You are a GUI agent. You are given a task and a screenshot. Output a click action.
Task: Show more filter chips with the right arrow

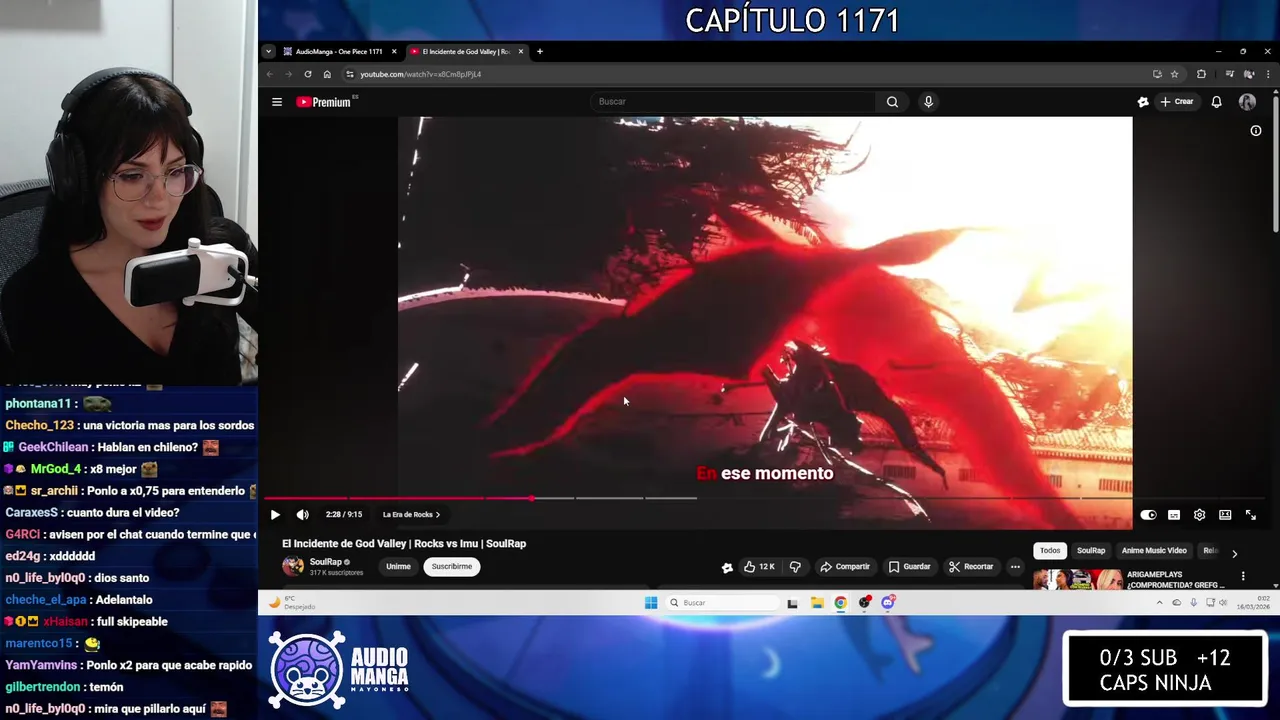pos(1234,553)
